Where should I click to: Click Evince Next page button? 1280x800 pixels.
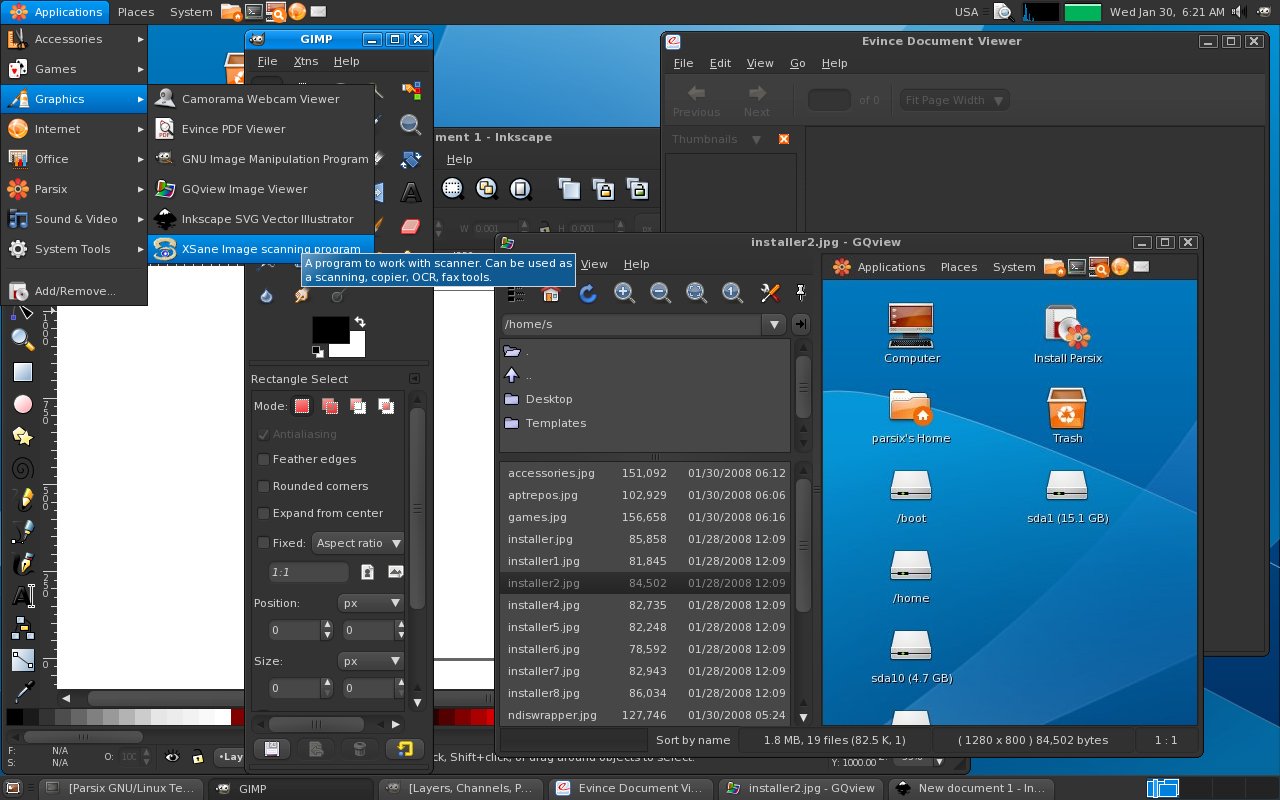coord(757,100)
